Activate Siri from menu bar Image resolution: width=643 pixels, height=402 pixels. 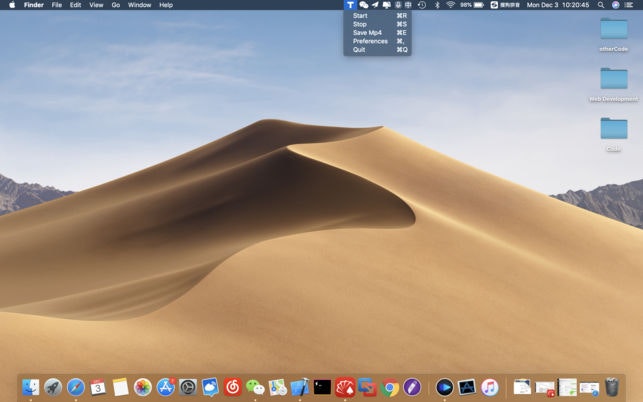point(615,5)
